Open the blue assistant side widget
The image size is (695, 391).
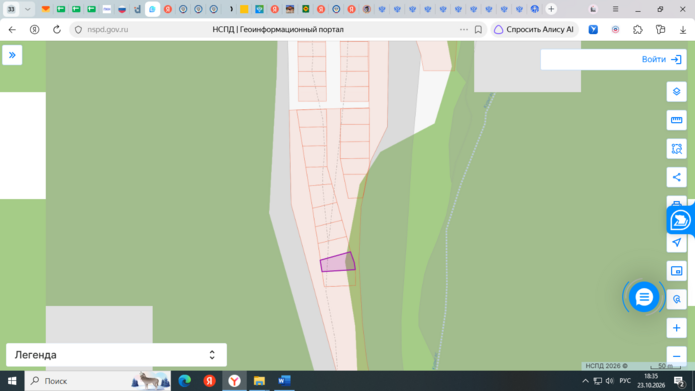[x=680, y=220]
